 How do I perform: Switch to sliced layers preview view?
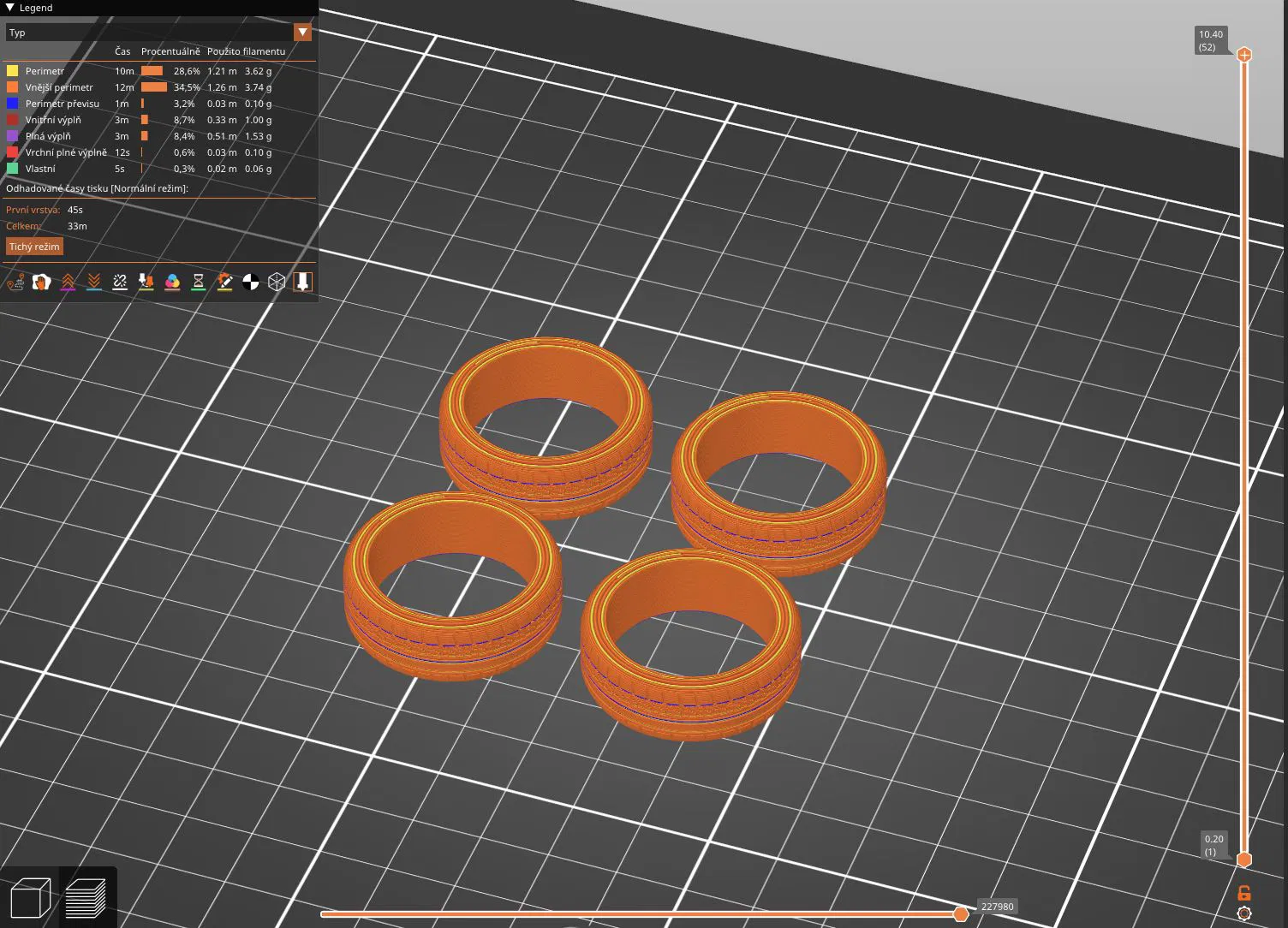pos(86,898)
